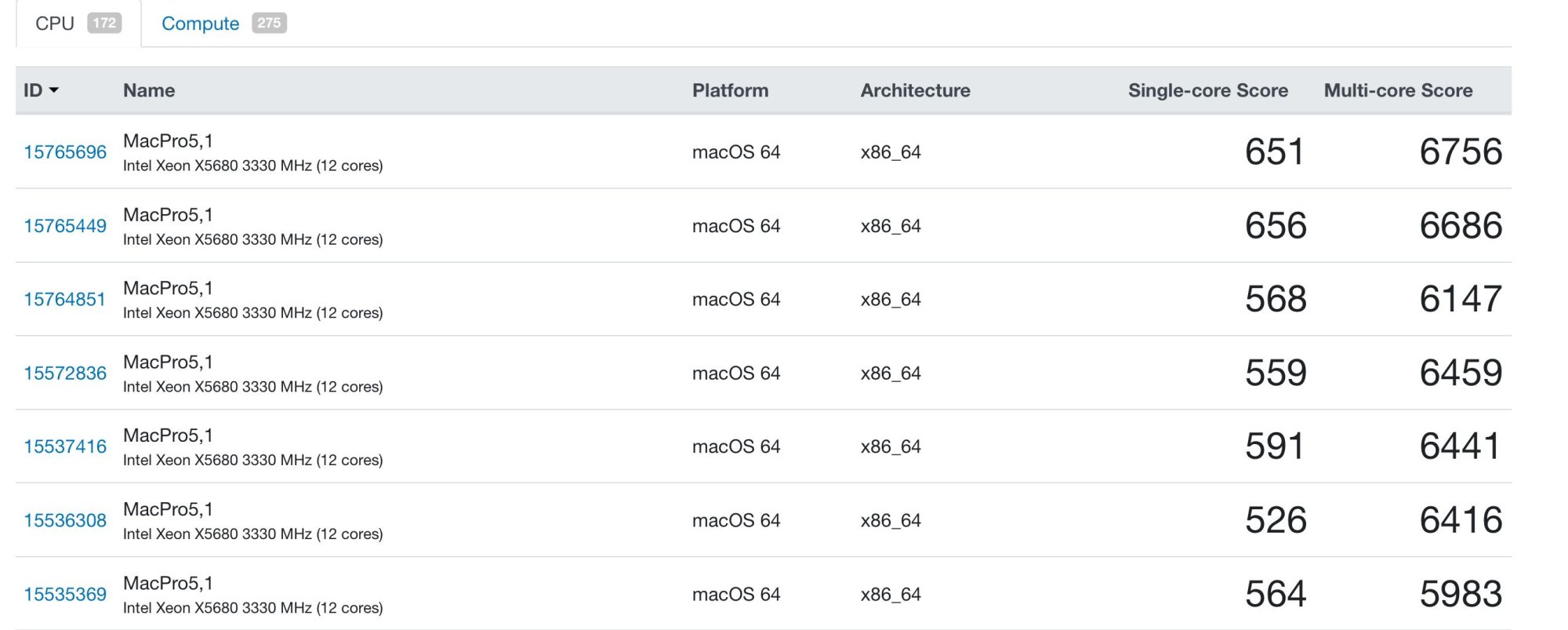Open result 15537416
Screen dimensions: 1568x630
click(65, 446)
